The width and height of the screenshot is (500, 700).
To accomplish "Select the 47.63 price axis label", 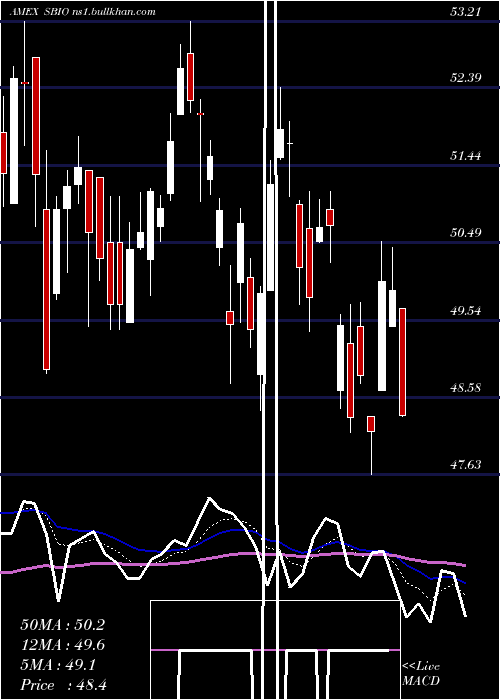I will [x=466, y=465].
